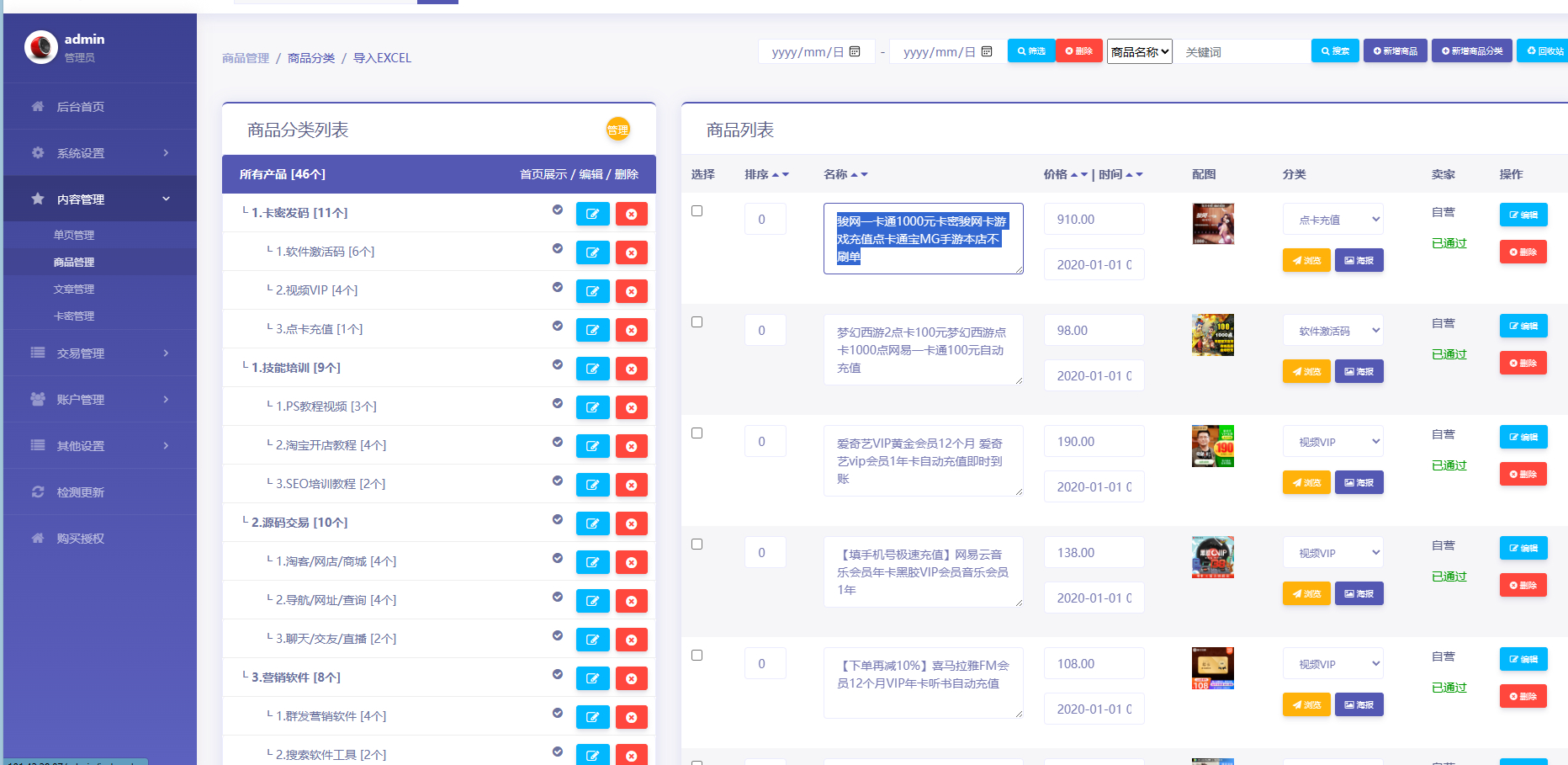Check the selection checkbox of the first product
The image size is (1568, 765).
(697, 210)
